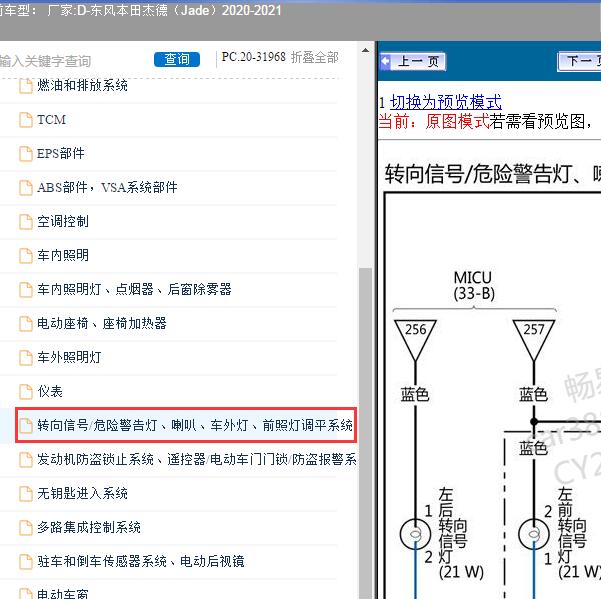Click 左后转向信号灯 bulb symbol
This screenshot has height=599, width=601.
[415, 534]
